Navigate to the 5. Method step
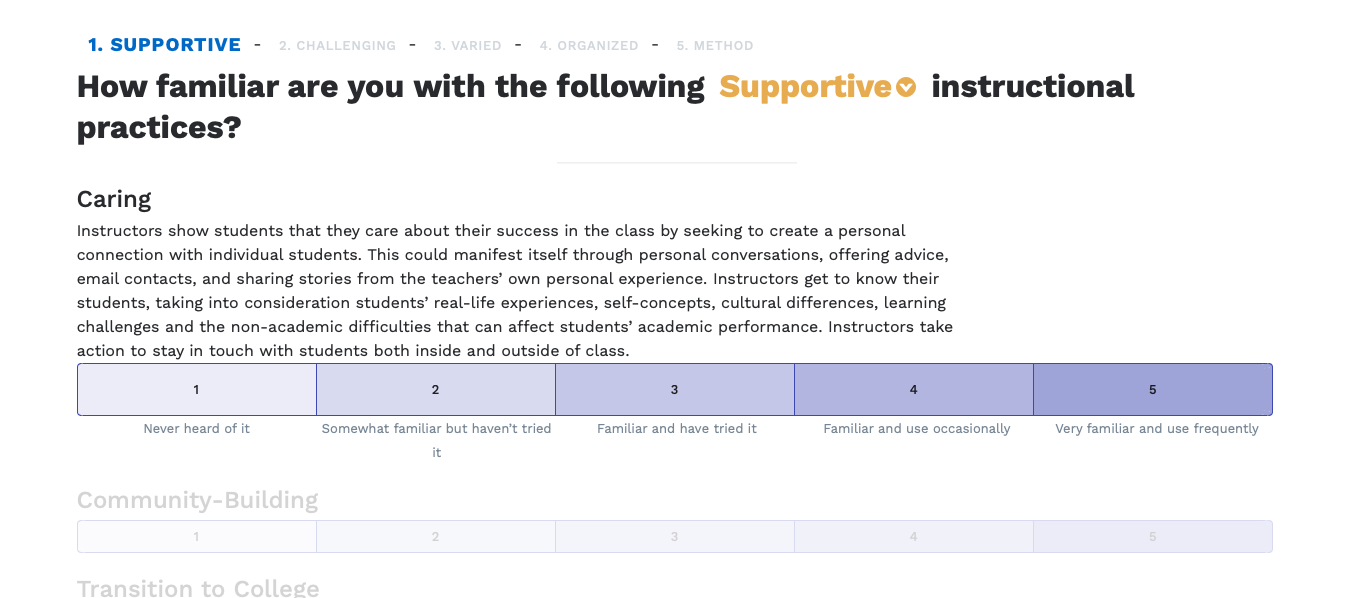This screenshot has width=1365, height=598. [715, 46]
